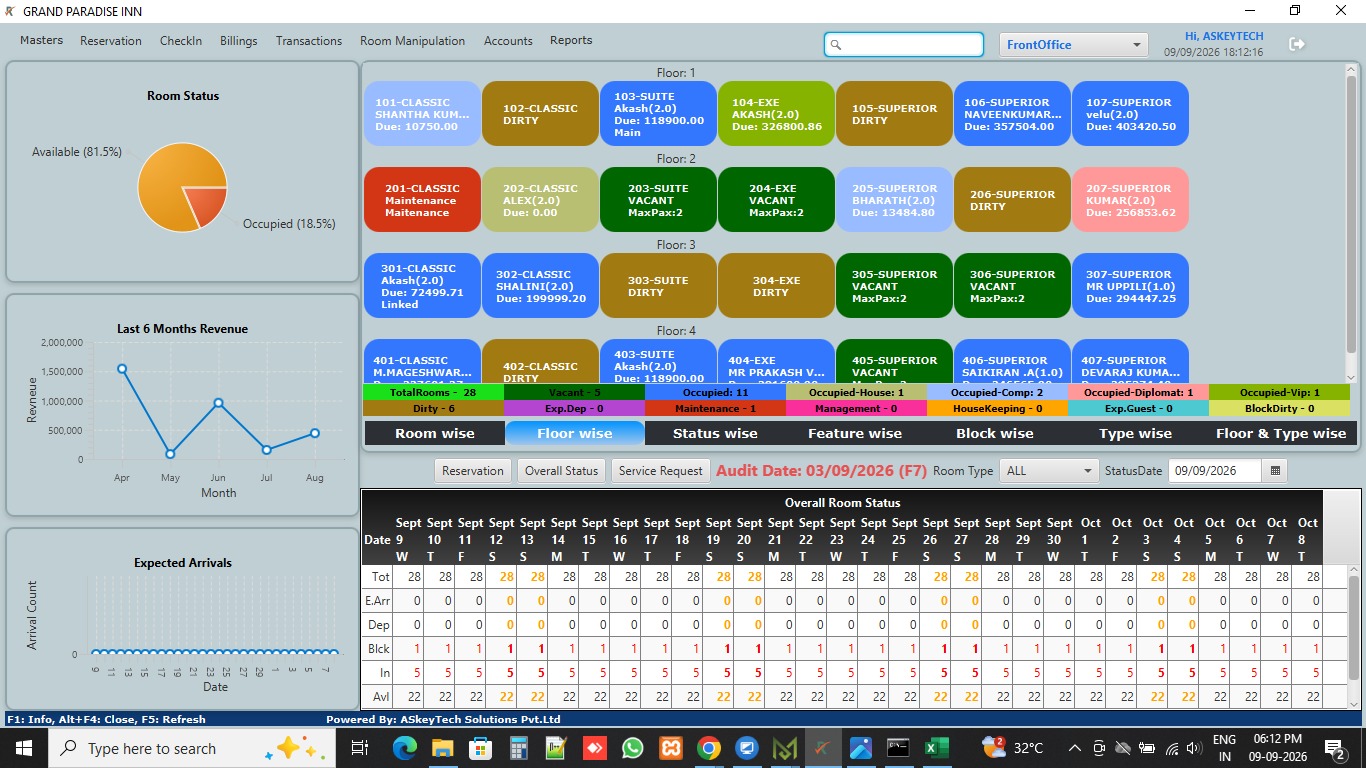
Task: Select the Floor wise tab
Action: click(x=575, y=433)
